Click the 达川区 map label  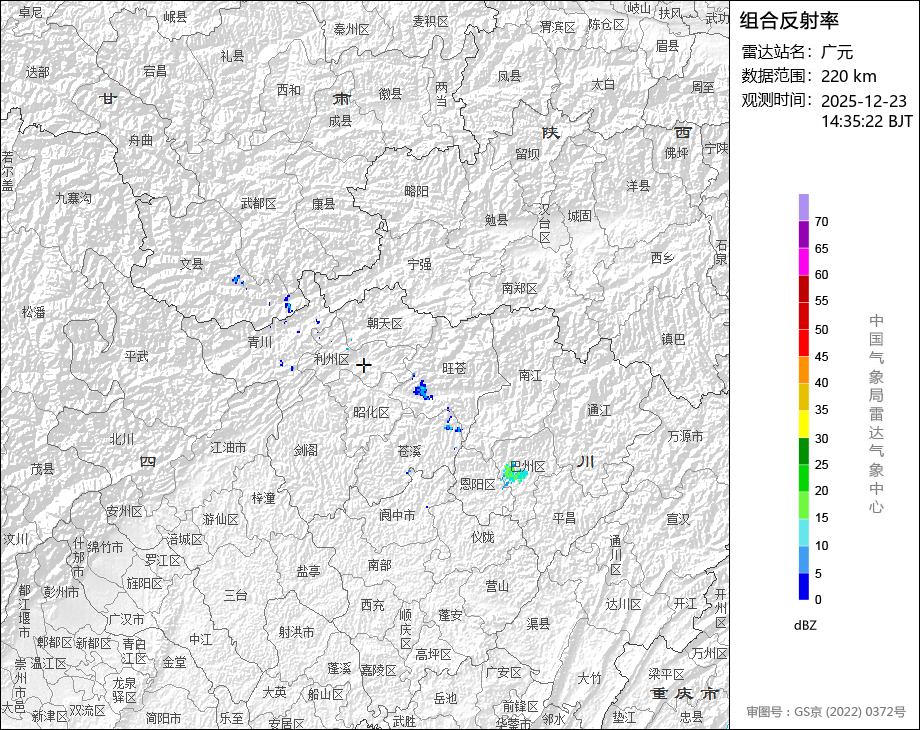pyautogui.click(x=624, y=604)
